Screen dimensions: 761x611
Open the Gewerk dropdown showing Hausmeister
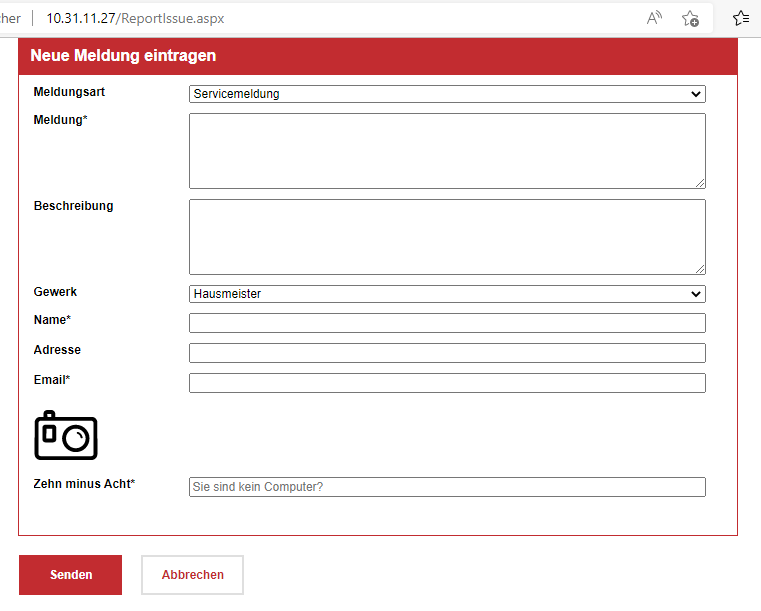tap(447, 294)
